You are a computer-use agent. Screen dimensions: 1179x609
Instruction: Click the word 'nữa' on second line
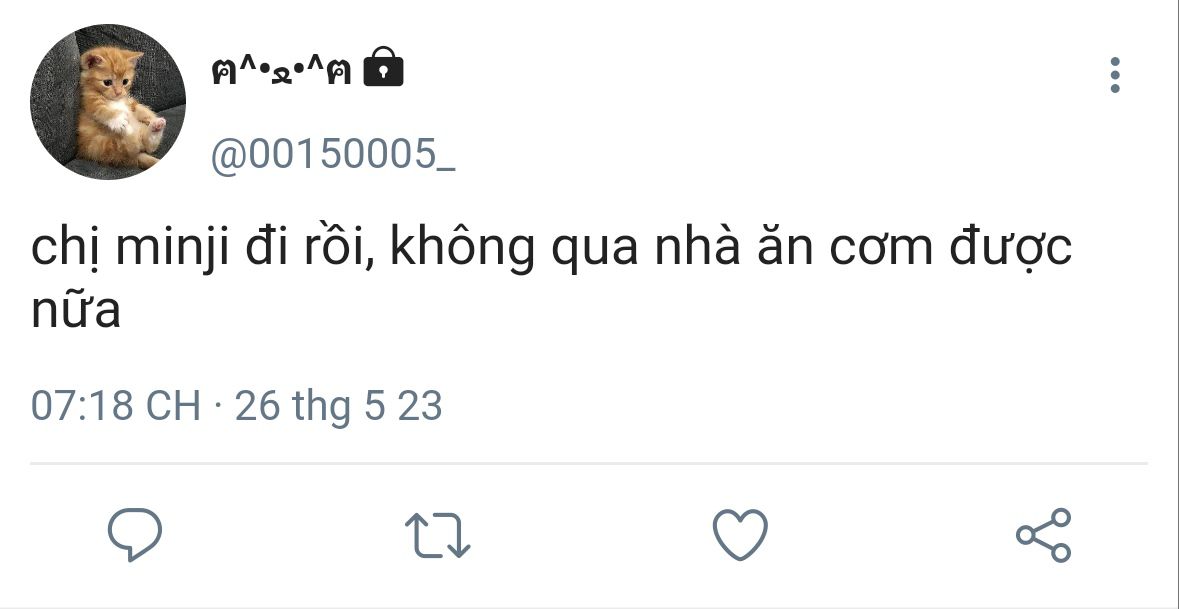coord(75,309)
